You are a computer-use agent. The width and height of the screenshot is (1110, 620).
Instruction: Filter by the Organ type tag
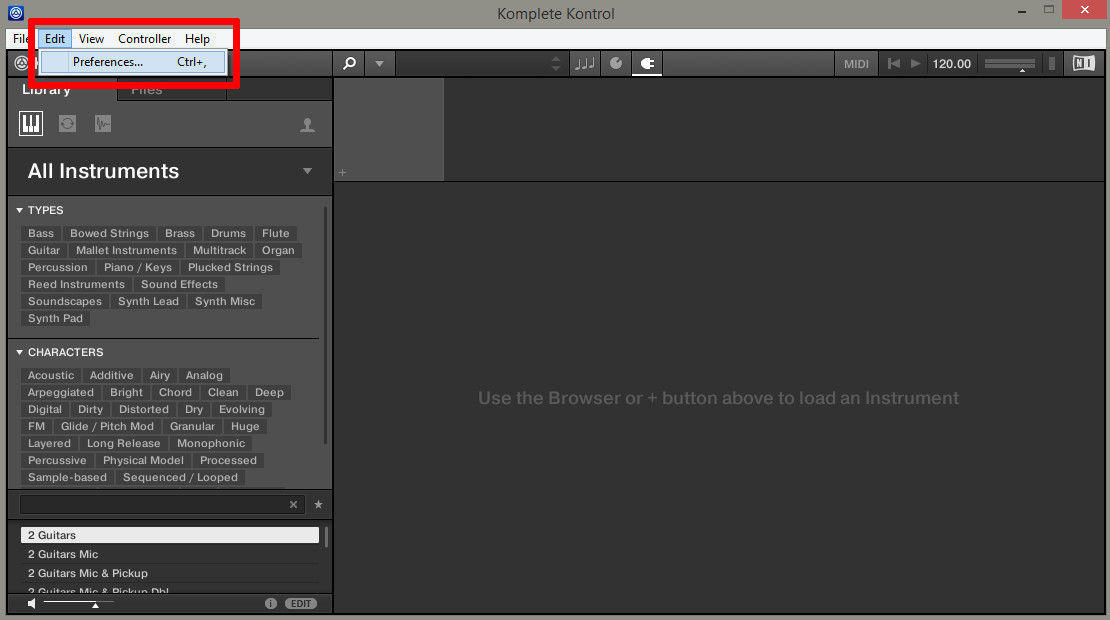[x=278, y=251]
